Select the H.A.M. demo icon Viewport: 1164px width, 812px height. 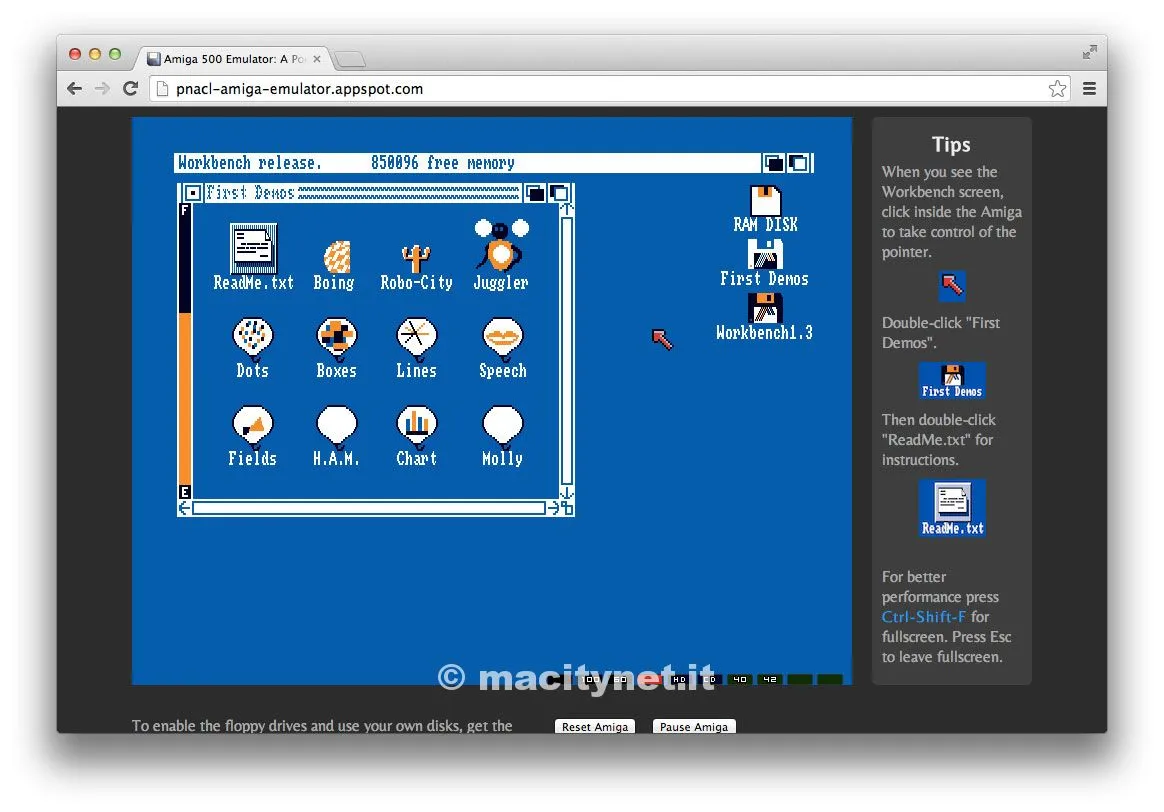coord(335,430)
